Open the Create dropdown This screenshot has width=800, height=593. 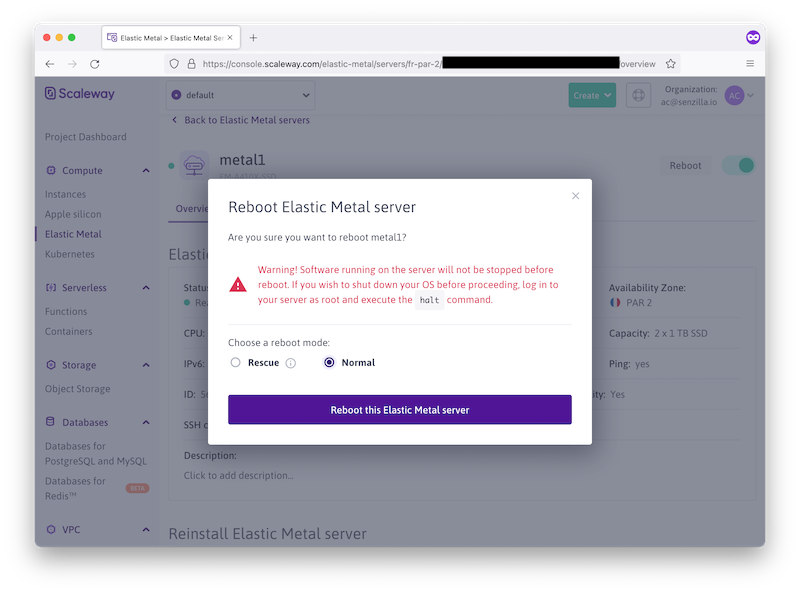pos(592,95)
